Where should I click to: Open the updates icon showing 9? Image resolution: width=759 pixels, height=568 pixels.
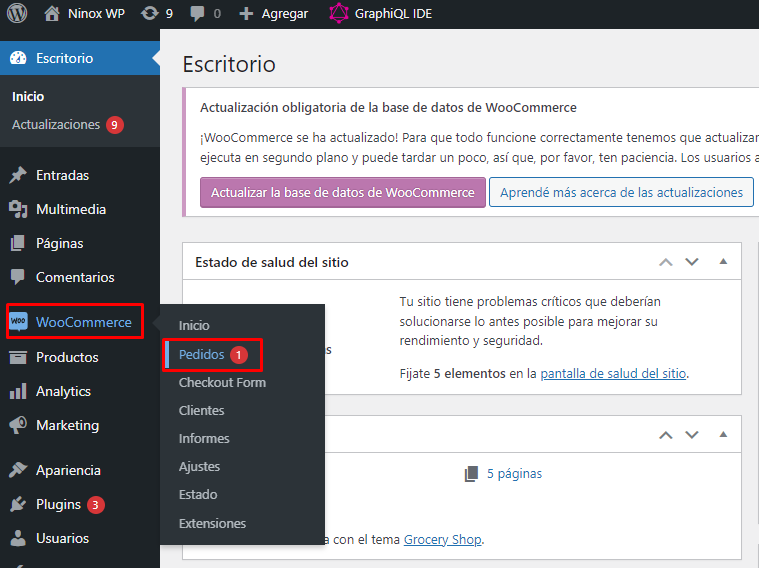point(150,13)
